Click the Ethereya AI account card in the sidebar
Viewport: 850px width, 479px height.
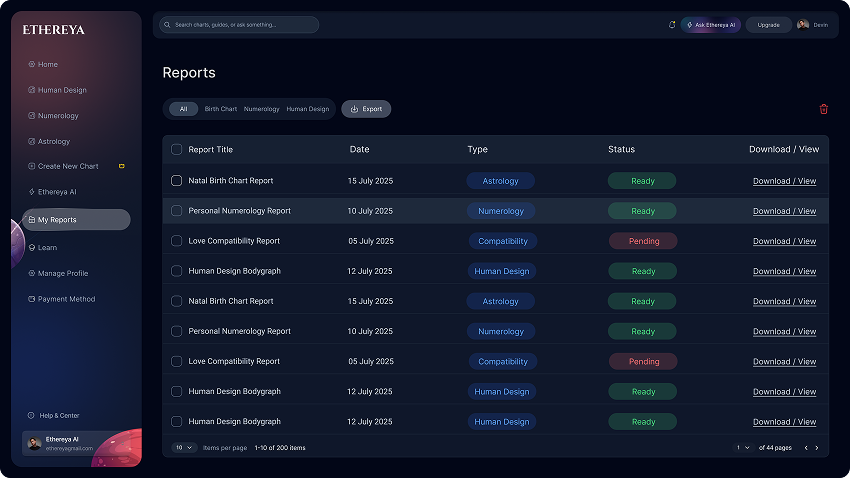76,444
